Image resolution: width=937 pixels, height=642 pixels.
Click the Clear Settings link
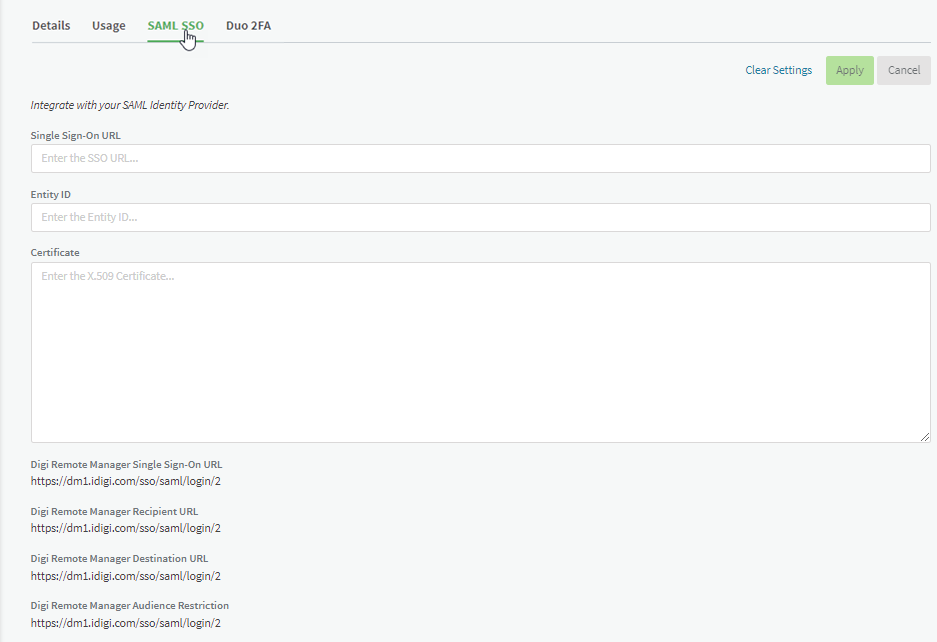(x=778, y=70)
